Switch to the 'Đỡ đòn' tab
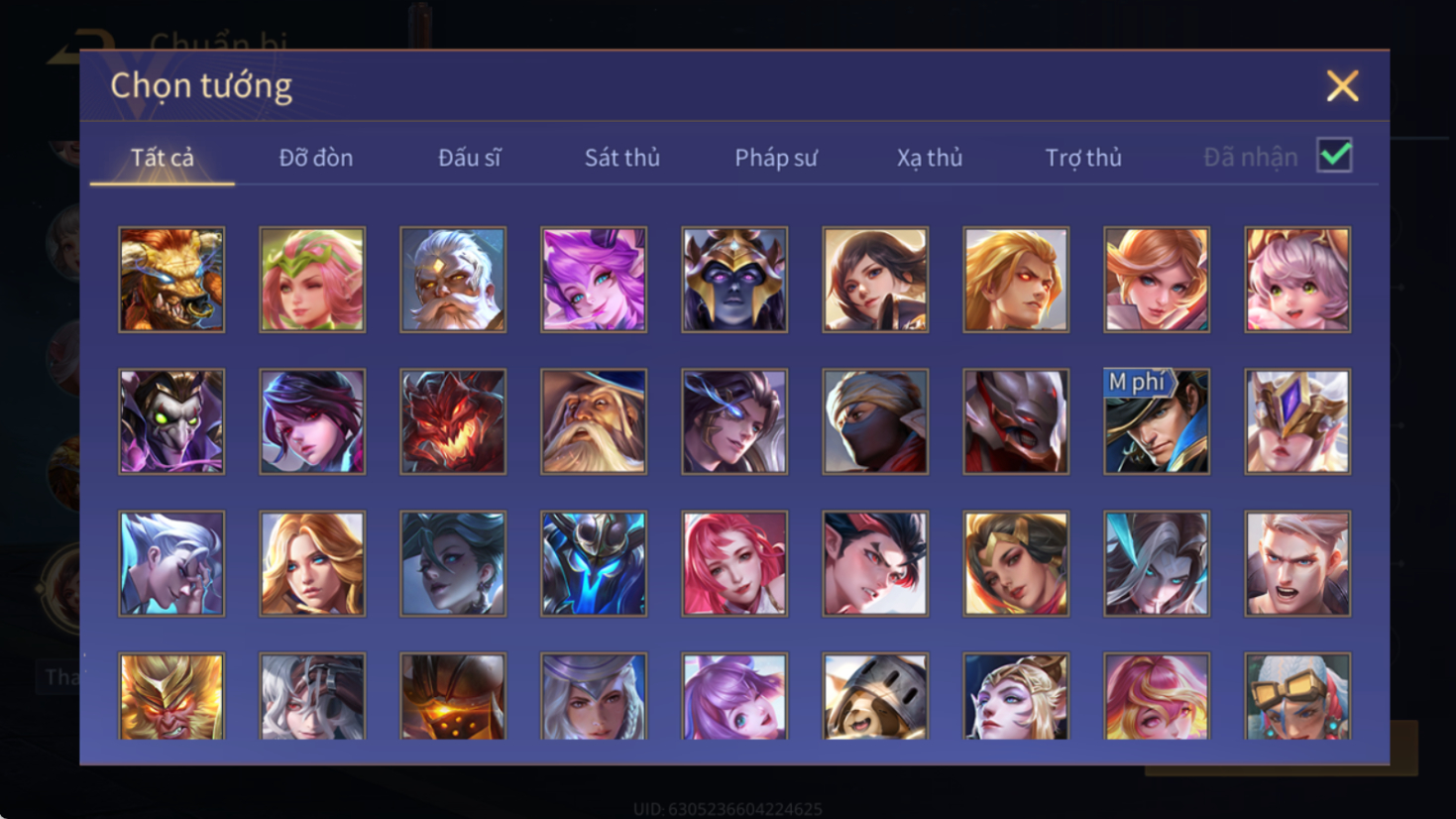Viewport: 1456px width, 819px height. [x=316, y=158]
